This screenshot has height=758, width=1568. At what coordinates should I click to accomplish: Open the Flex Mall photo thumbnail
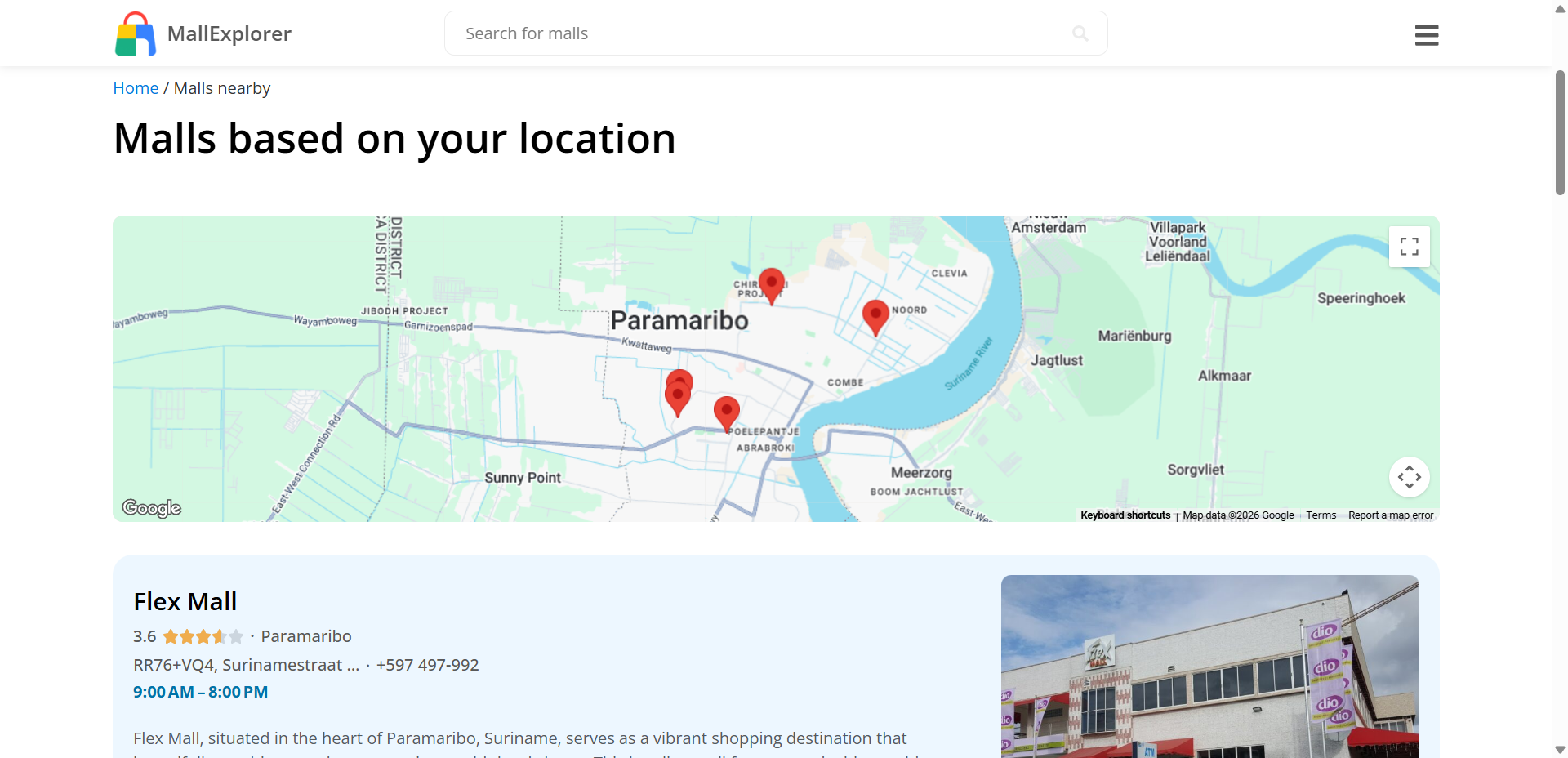[x=1209, y=666]
